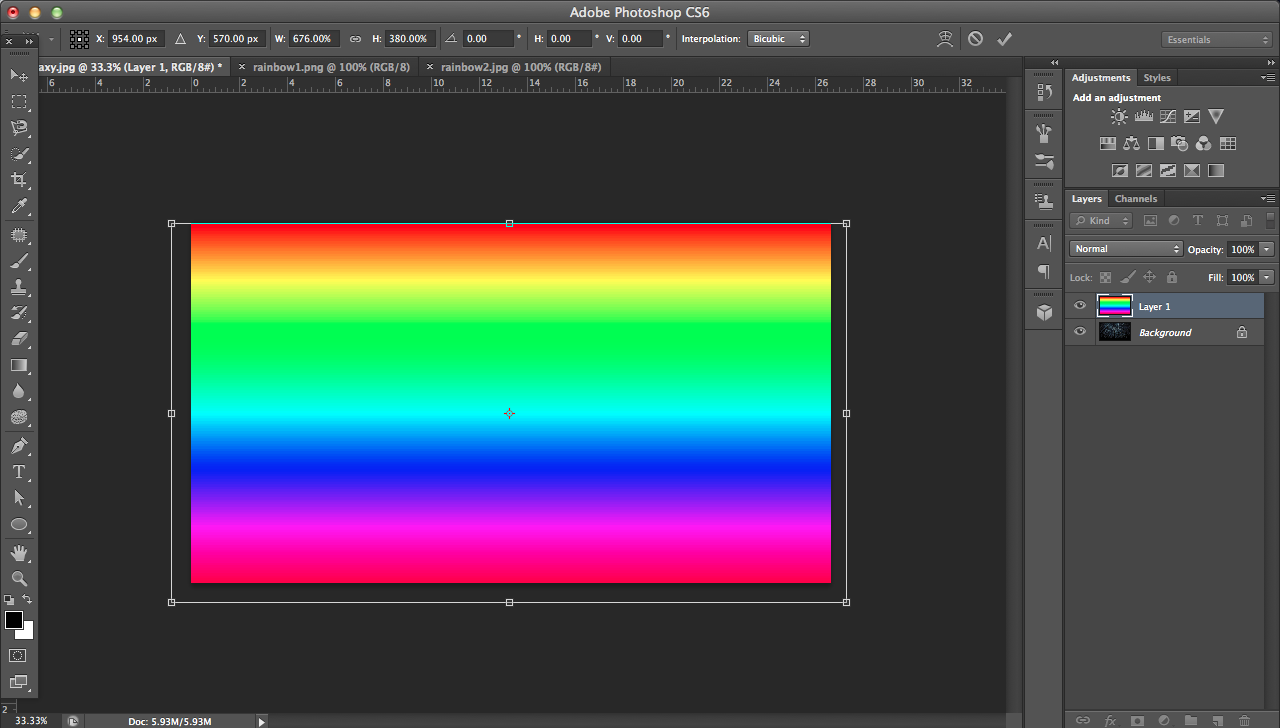Toggle warp mode in options bar
1280x728 pixels.
pyautogui.click(x=945, y=39)
